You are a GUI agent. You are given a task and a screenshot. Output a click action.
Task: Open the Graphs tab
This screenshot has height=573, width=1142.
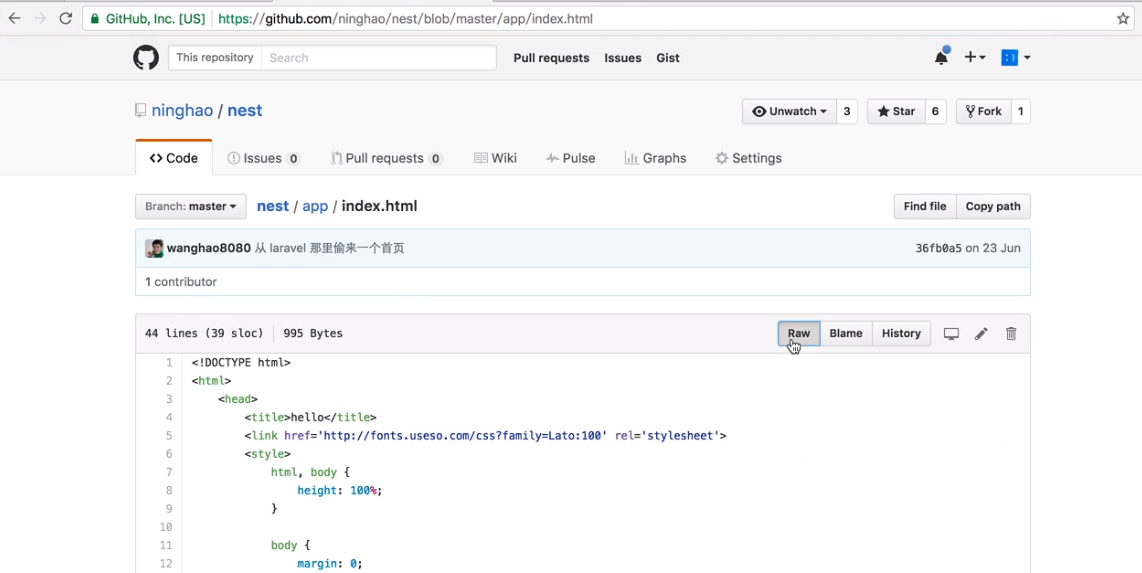coord(655,158)
